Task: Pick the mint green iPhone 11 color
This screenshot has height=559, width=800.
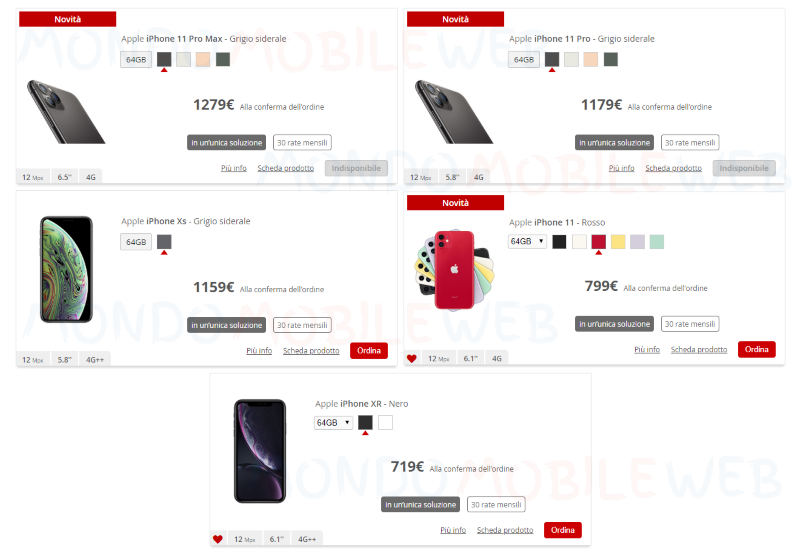Action: (657, 242)
